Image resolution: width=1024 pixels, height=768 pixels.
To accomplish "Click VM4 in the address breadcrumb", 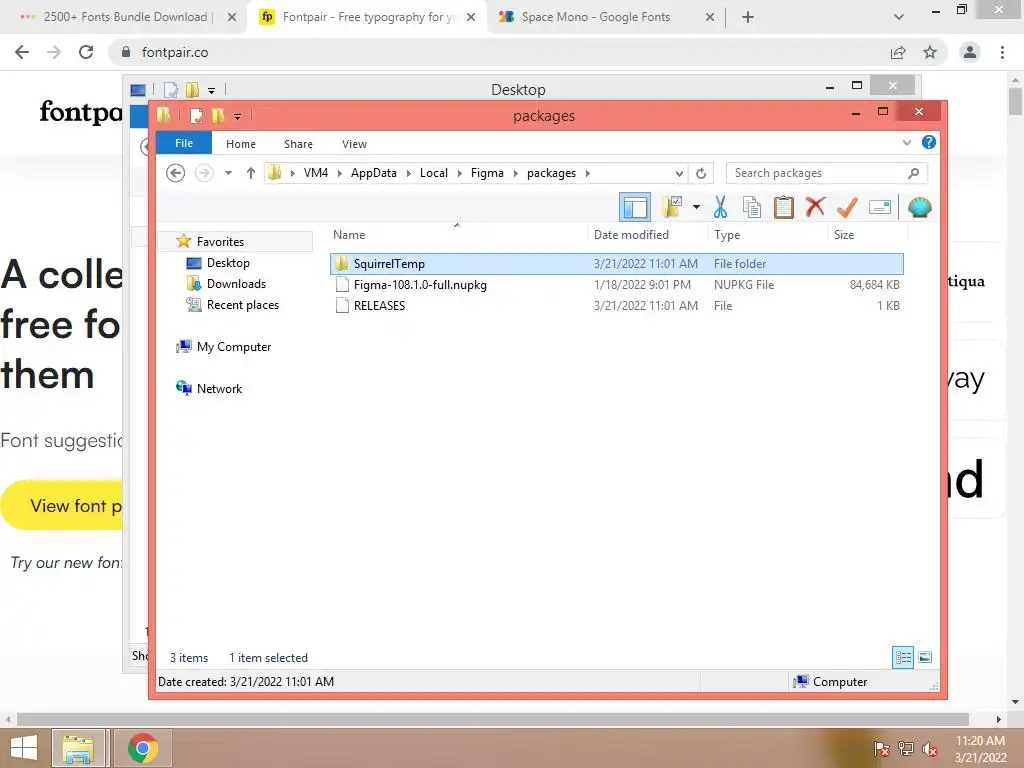I will pos(316,173).
